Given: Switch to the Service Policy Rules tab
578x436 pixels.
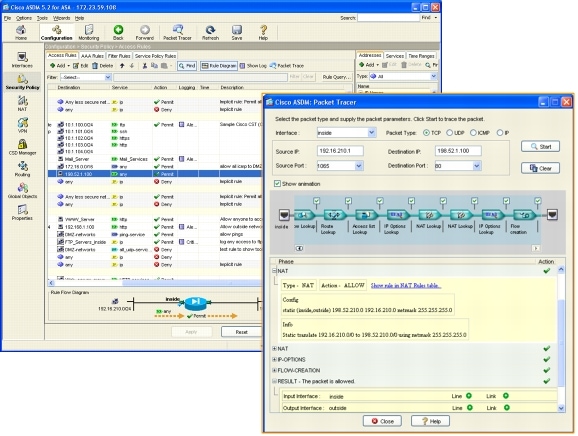Looking at the screenshot, I should point(155,56).
